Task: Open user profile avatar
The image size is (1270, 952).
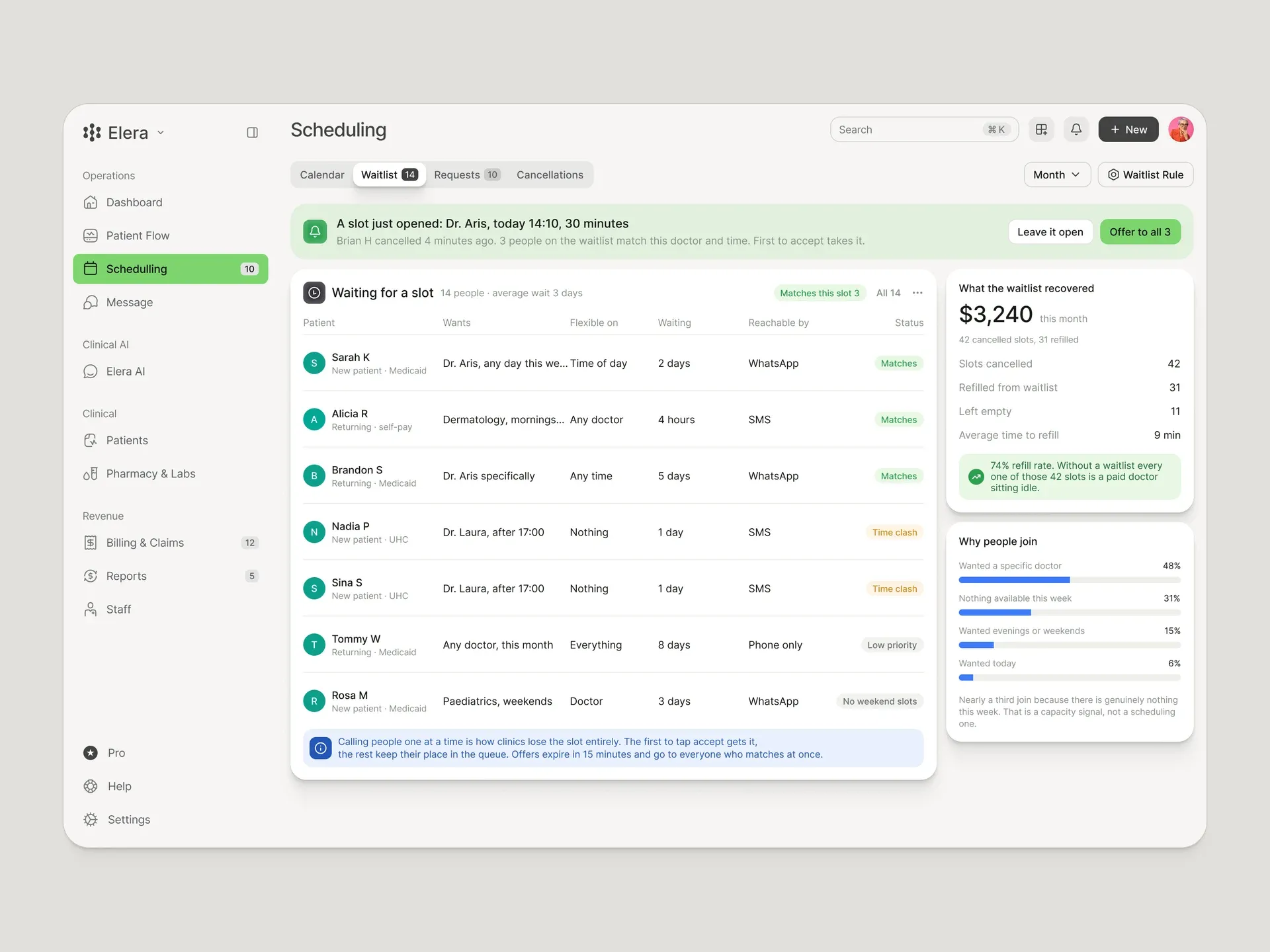Action: 1181,130
